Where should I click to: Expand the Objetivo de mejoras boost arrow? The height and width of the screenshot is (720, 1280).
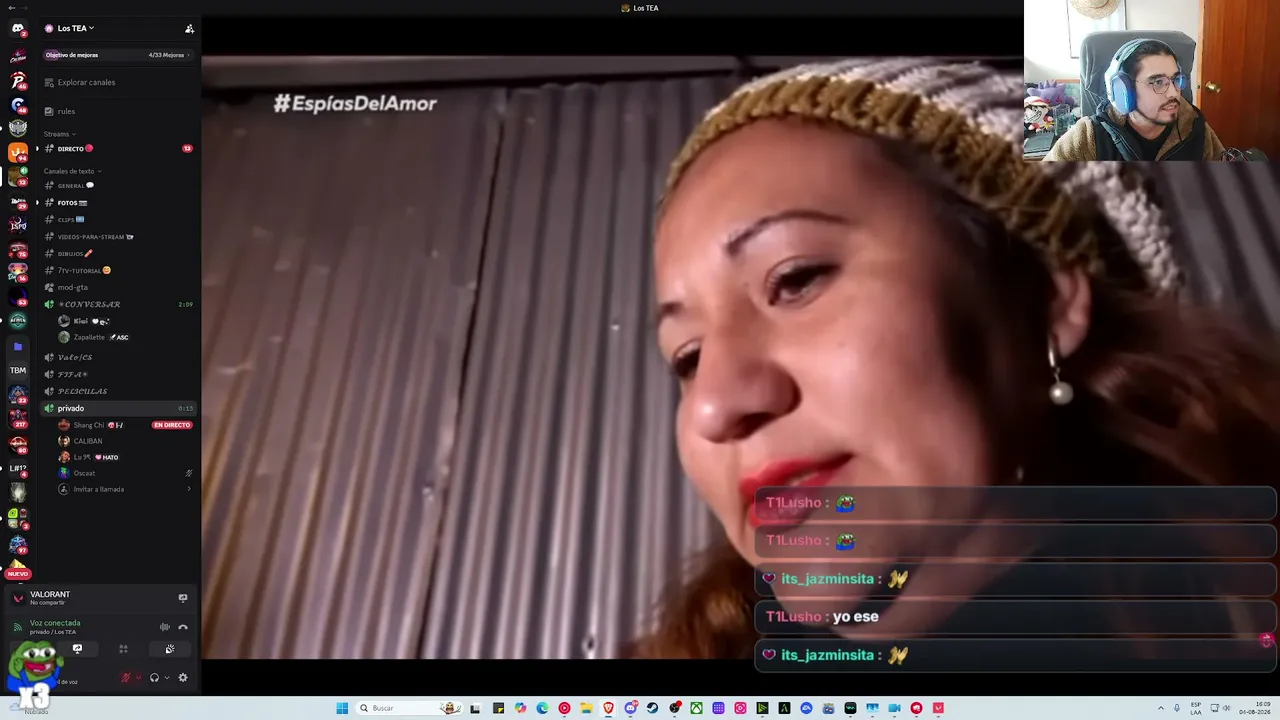tap(189, 55)
